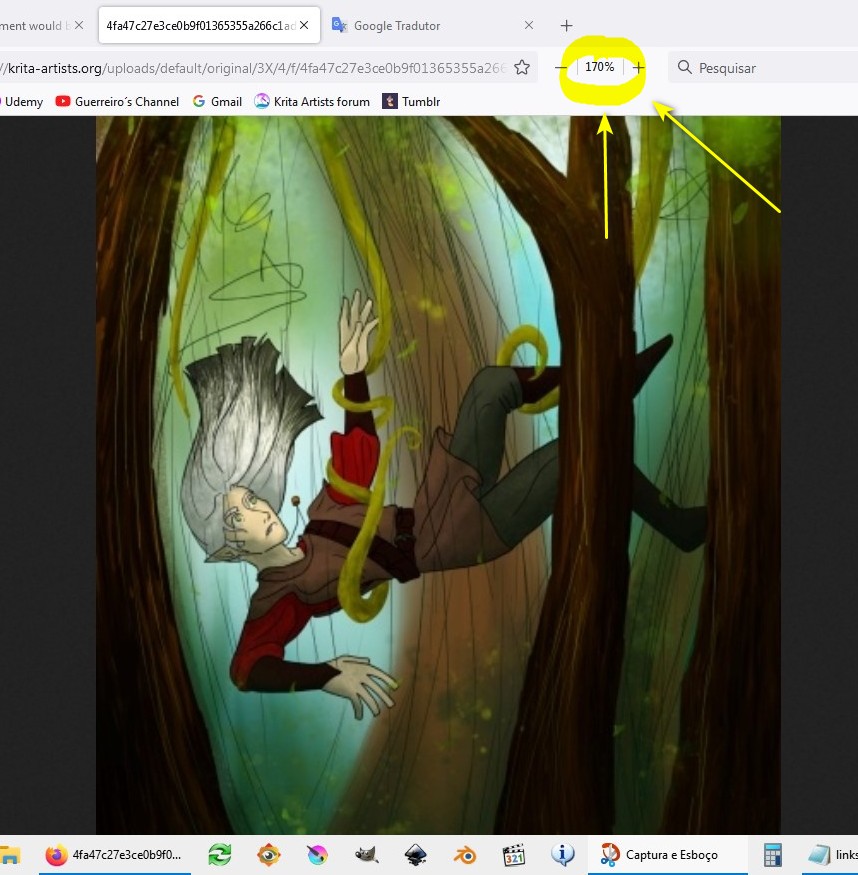Open Media Player Classic from the taskbar
Image resolution: width=858 pixels, height=875 pixels.
(514, 855)
